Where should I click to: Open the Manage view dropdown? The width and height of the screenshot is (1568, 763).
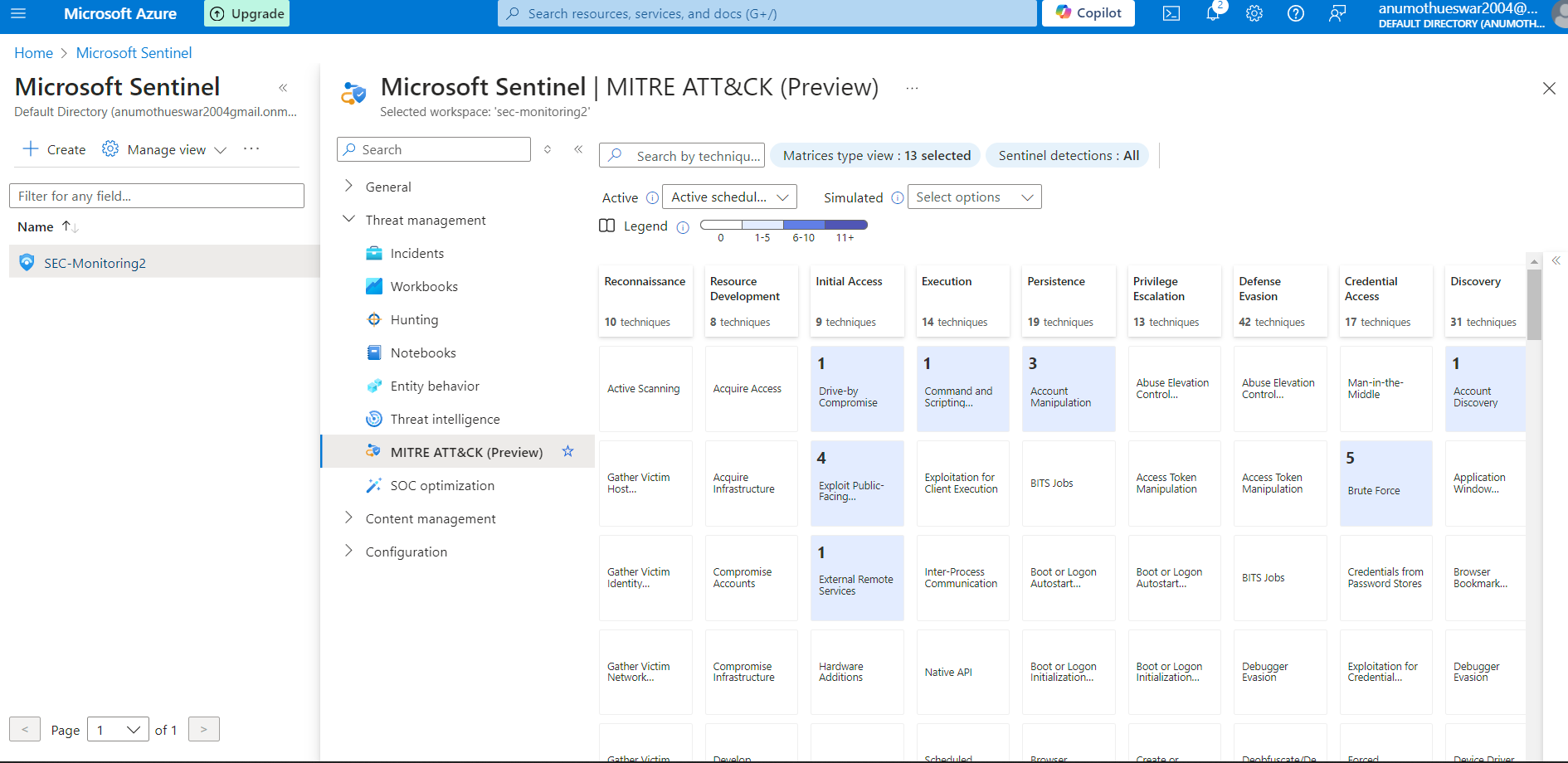tap(164, 149)
